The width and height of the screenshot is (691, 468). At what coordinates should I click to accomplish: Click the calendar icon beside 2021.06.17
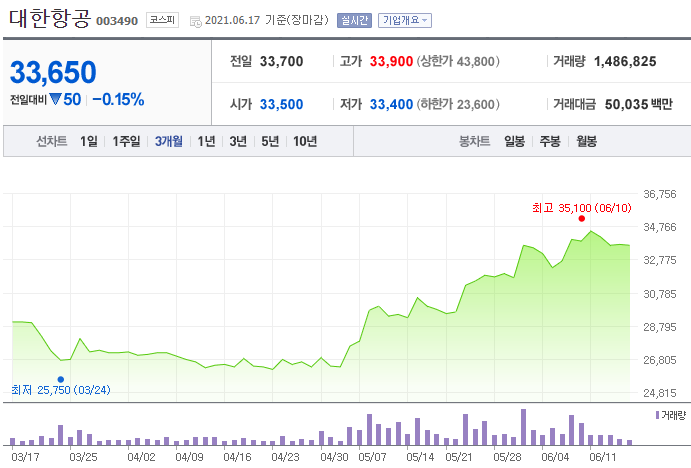point(196,21)
